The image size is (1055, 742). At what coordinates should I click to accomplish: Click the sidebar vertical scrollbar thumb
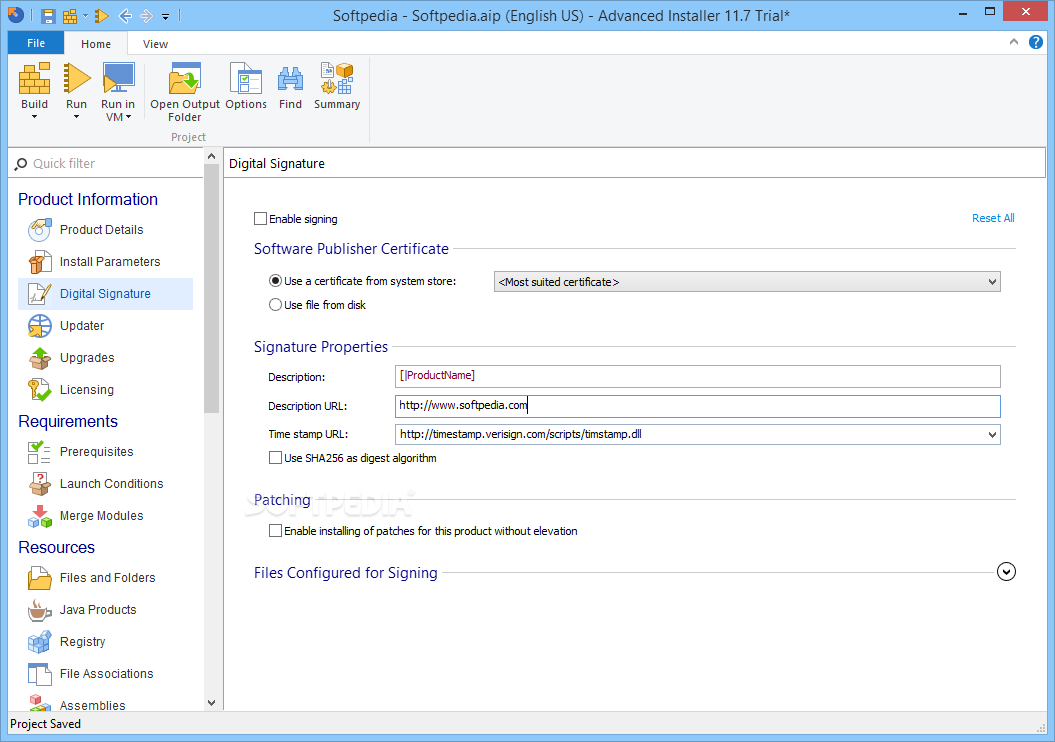coord(211,288)
